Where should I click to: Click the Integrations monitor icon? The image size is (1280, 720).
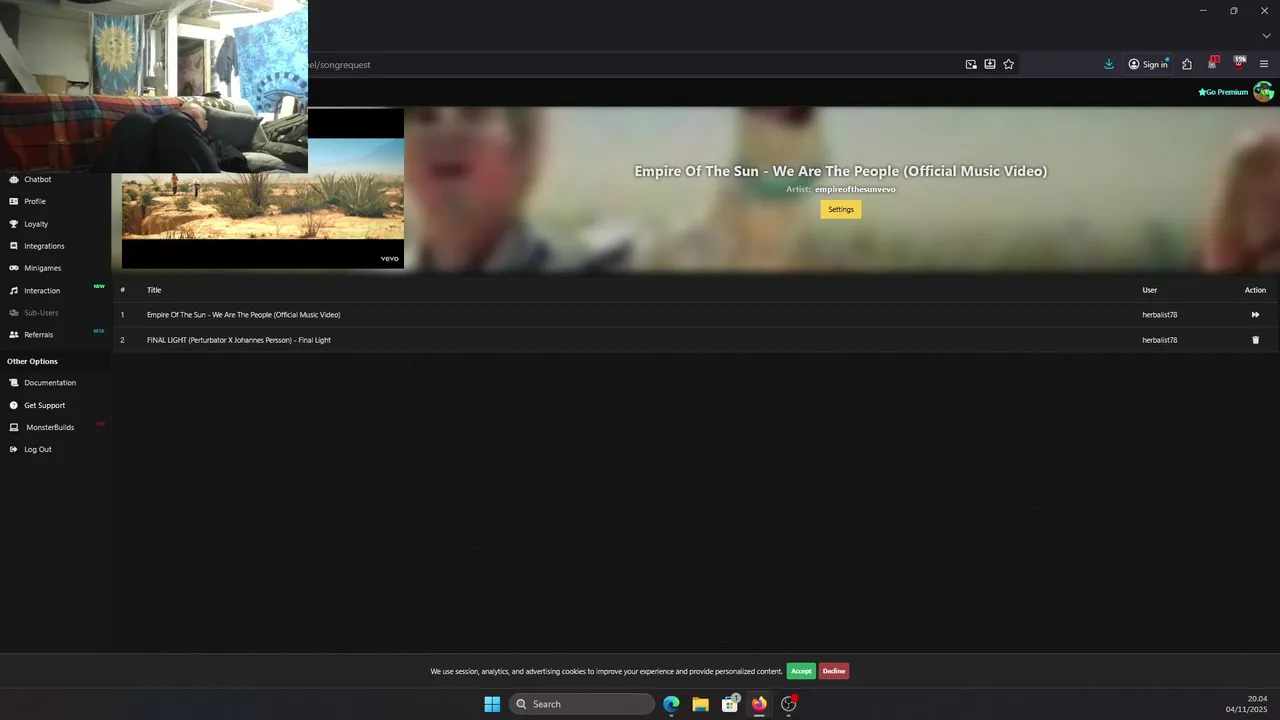click(14, 246)
